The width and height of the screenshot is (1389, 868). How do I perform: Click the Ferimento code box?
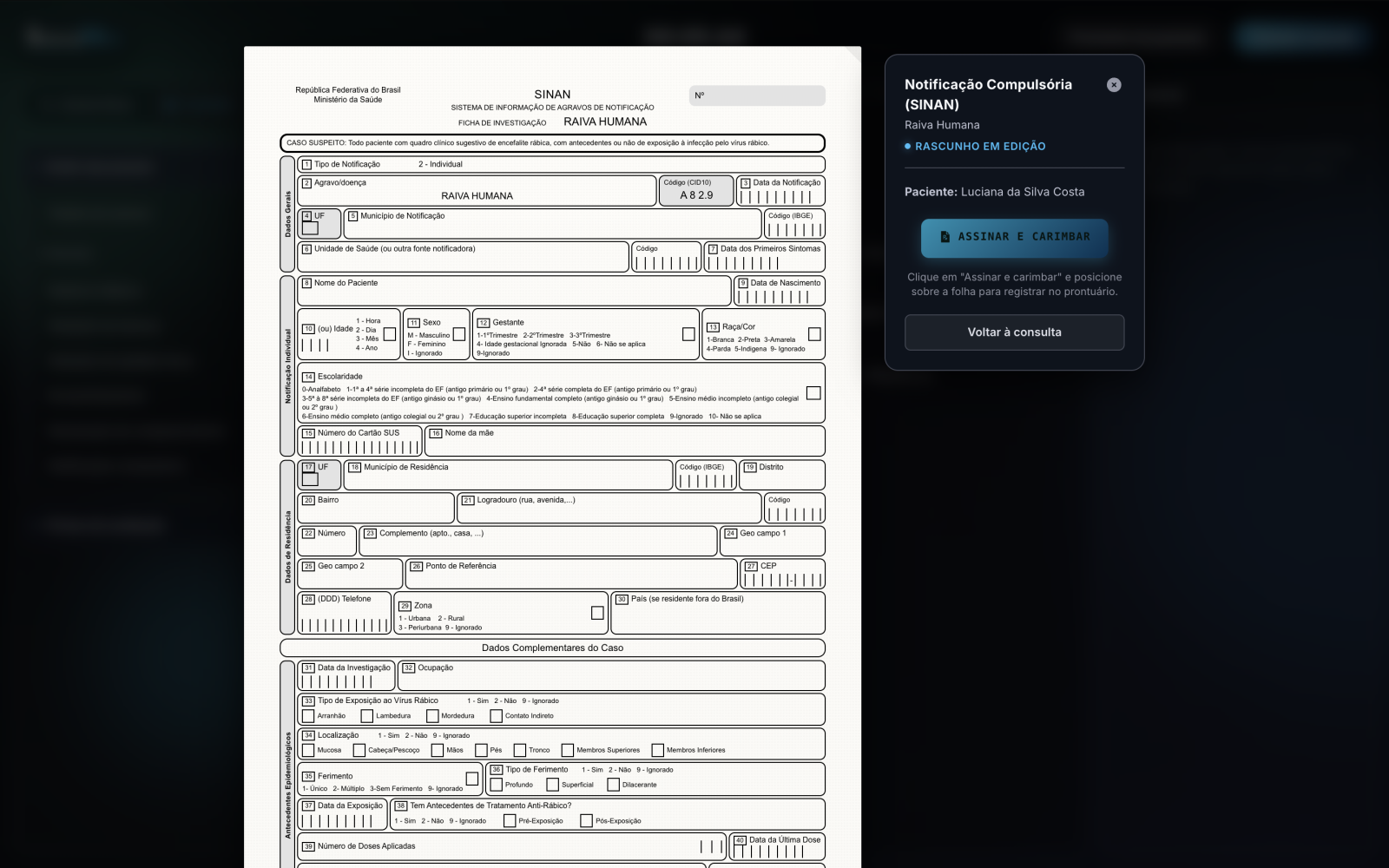(472, 779)
